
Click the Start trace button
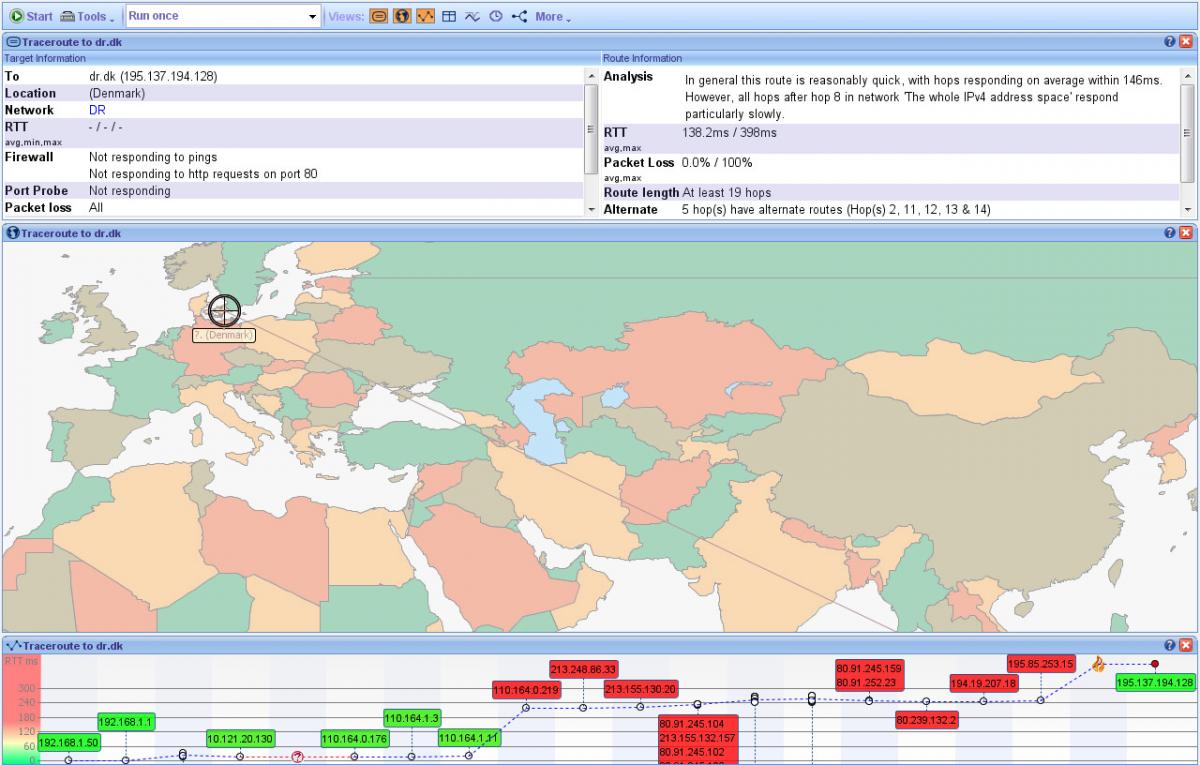(x=31, y=16)
